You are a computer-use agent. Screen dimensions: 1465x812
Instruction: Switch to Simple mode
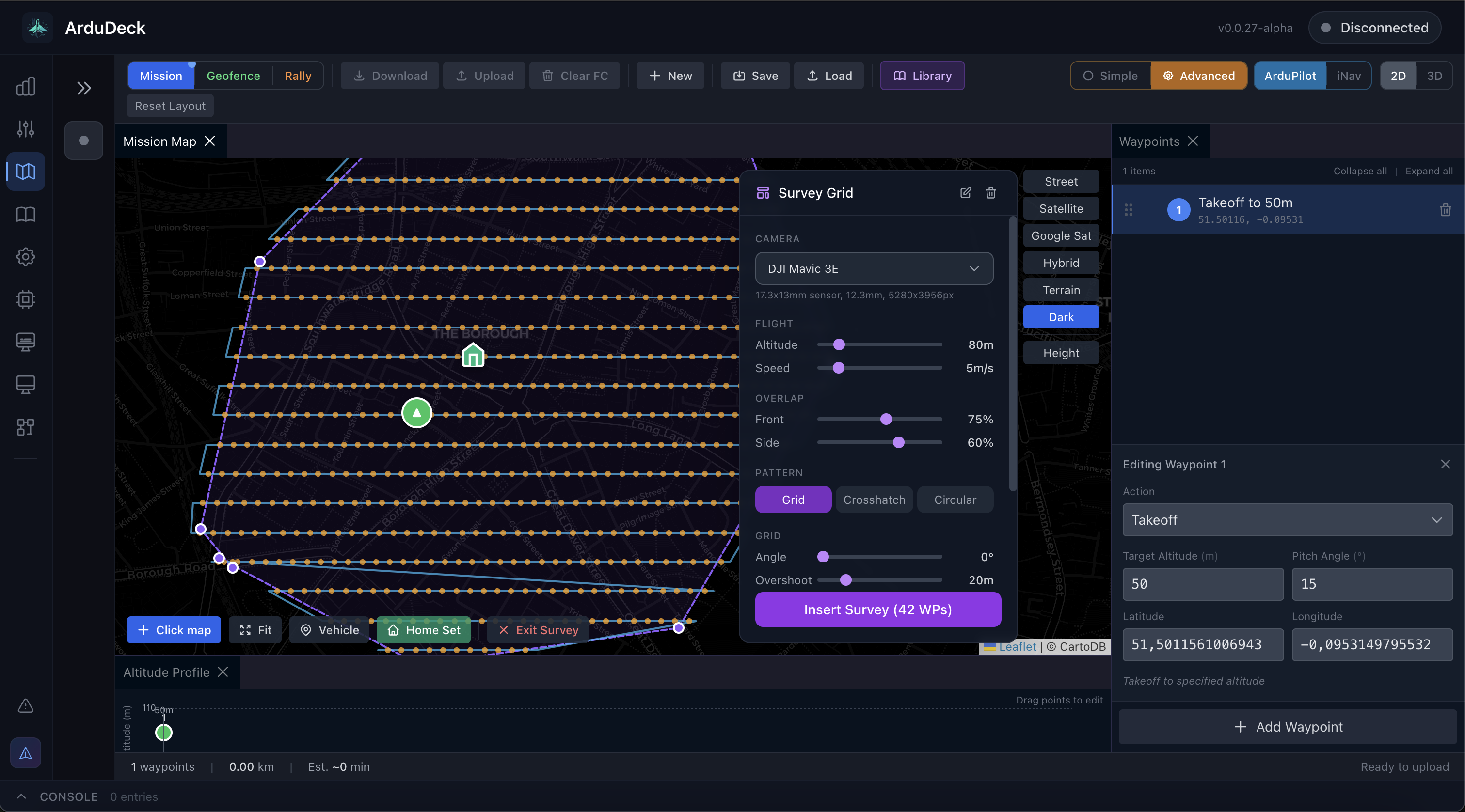[1111, 76]
